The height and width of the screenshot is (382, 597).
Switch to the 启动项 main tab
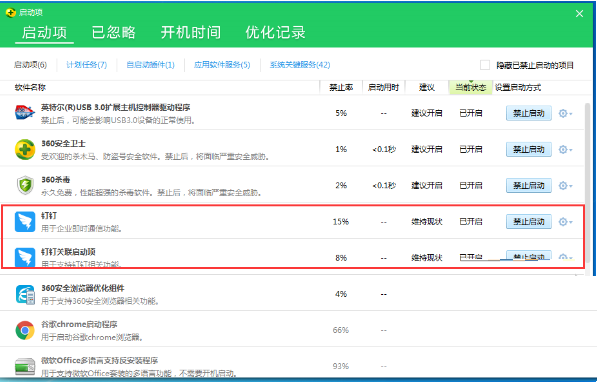tap(44, 32)
